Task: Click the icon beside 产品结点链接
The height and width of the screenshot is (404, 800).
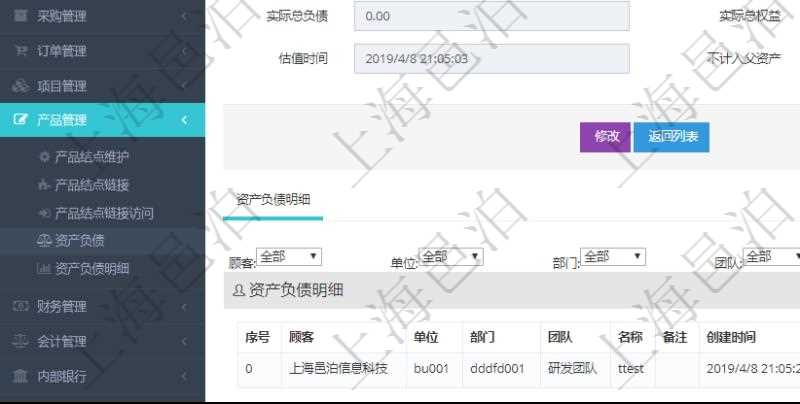Action: tap(44, 185)
